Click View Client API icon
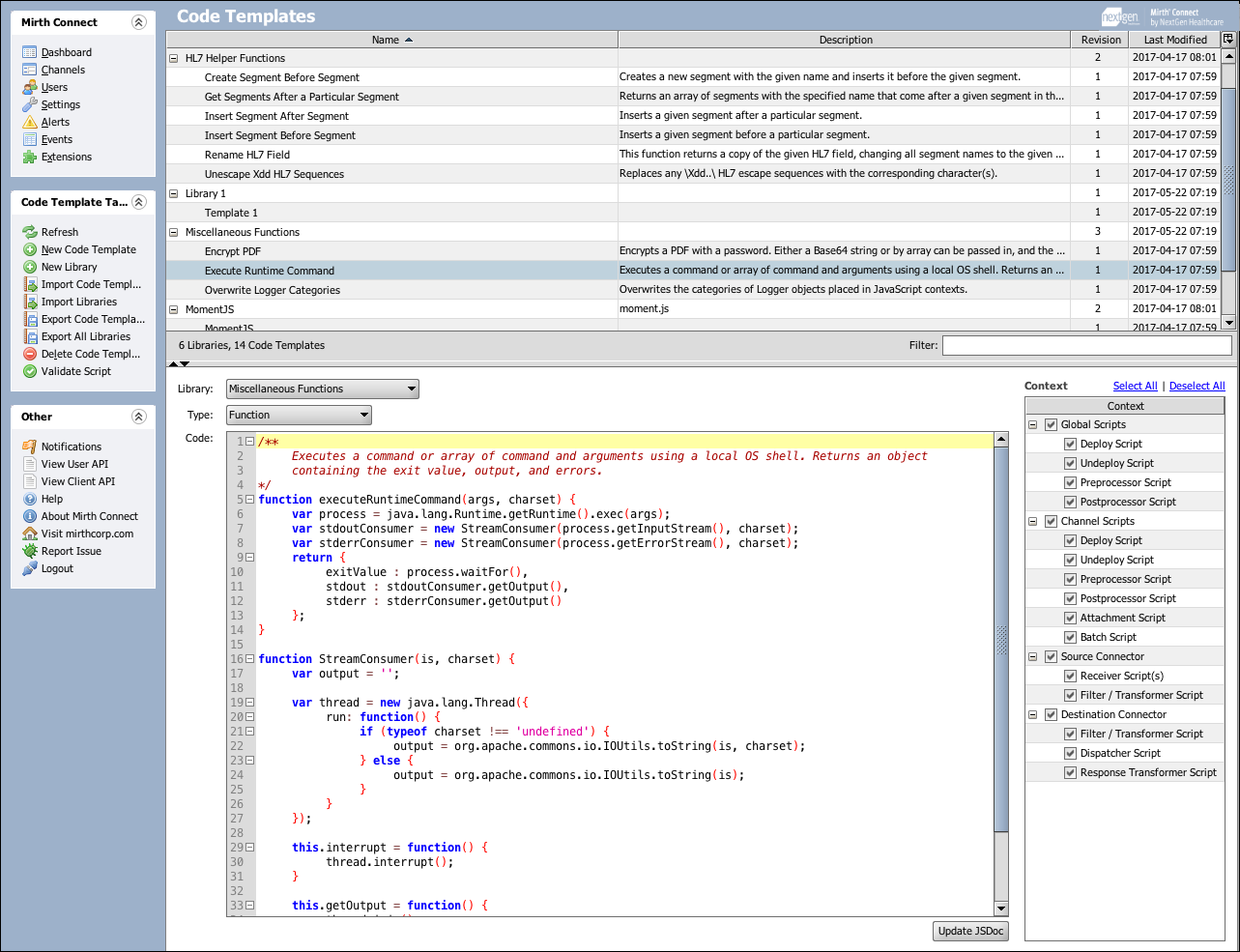The height and width of the screenshot is (952, 1240). (x=30, y=481)
